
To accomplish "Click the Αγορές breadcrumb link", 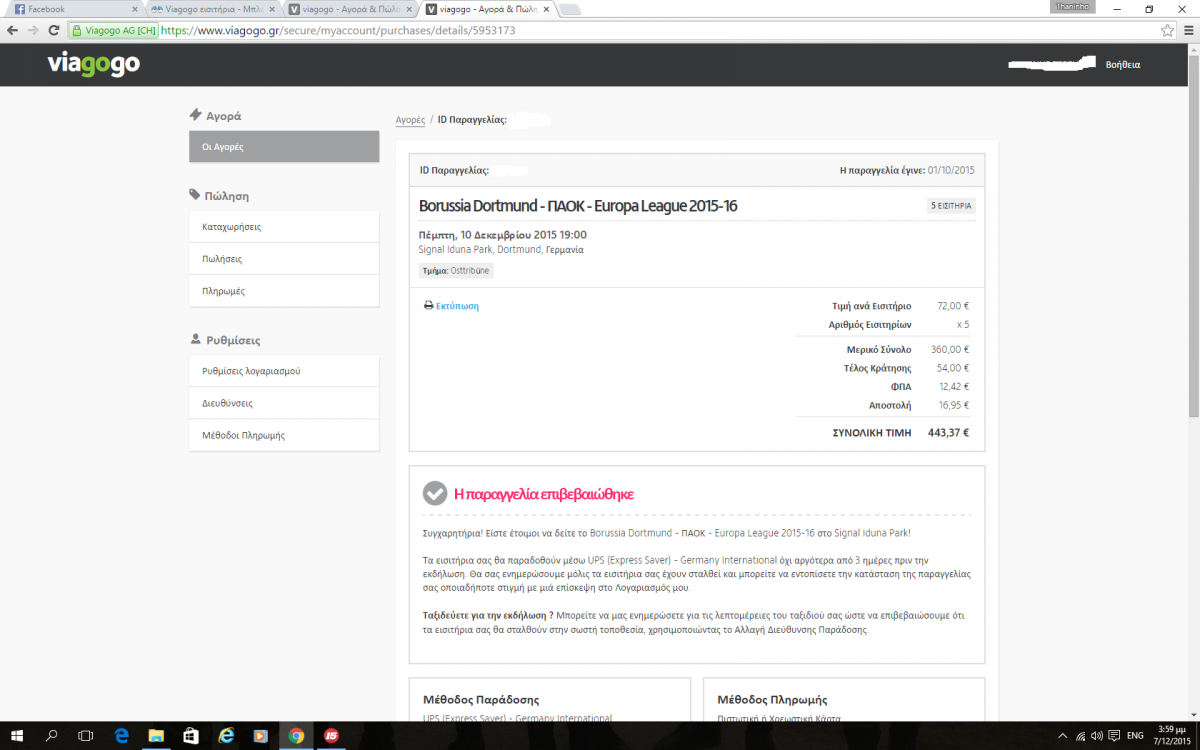I will (410, 120).
